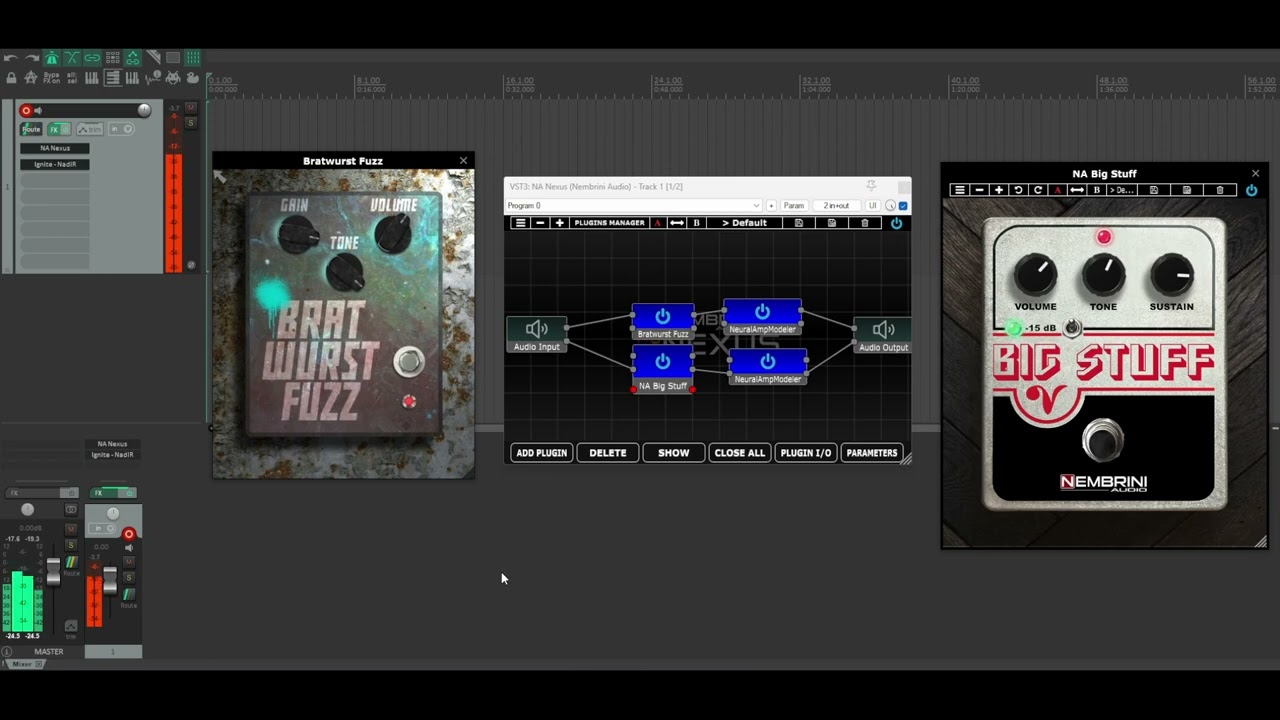
Task: Click the undo arrow in REAPER toolbar
Action: tap(11, 58)
